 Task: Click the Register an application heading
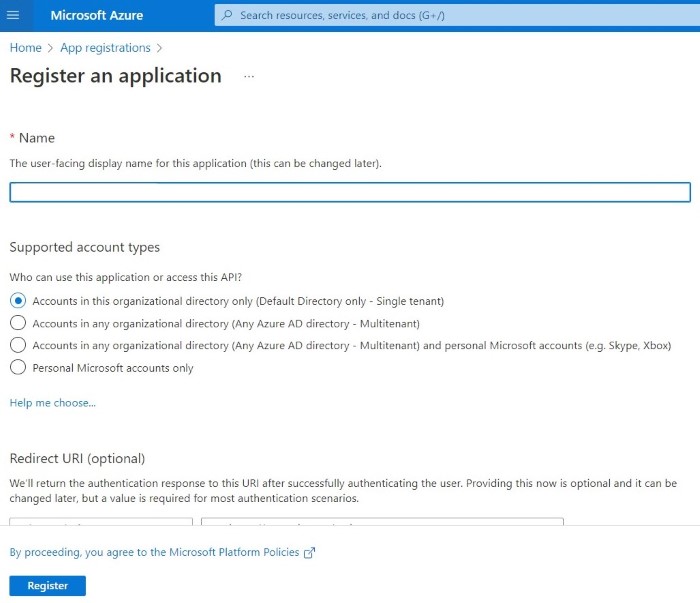[116, 76]
